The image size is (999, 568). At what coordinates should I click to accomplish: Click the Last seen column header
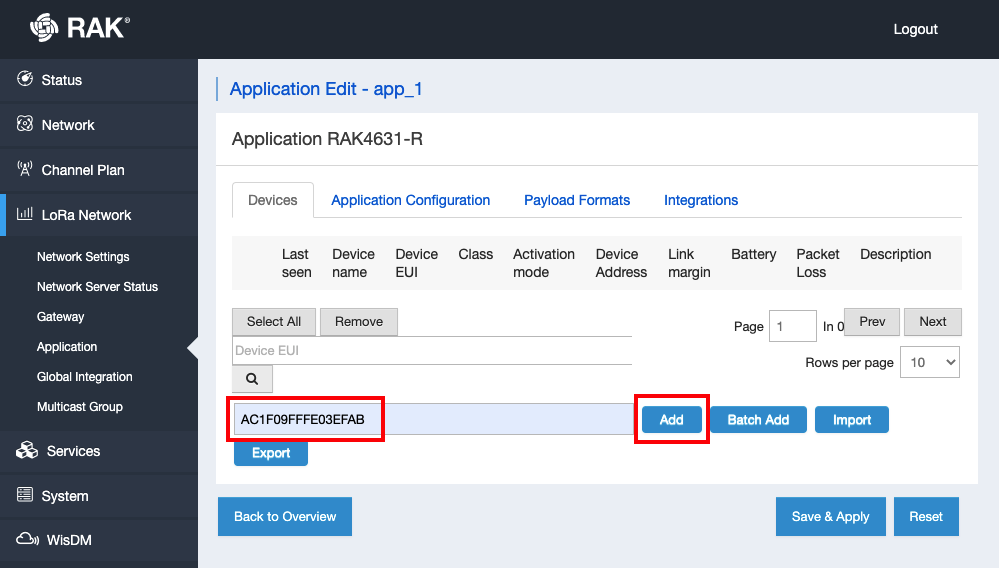point(296,263)
